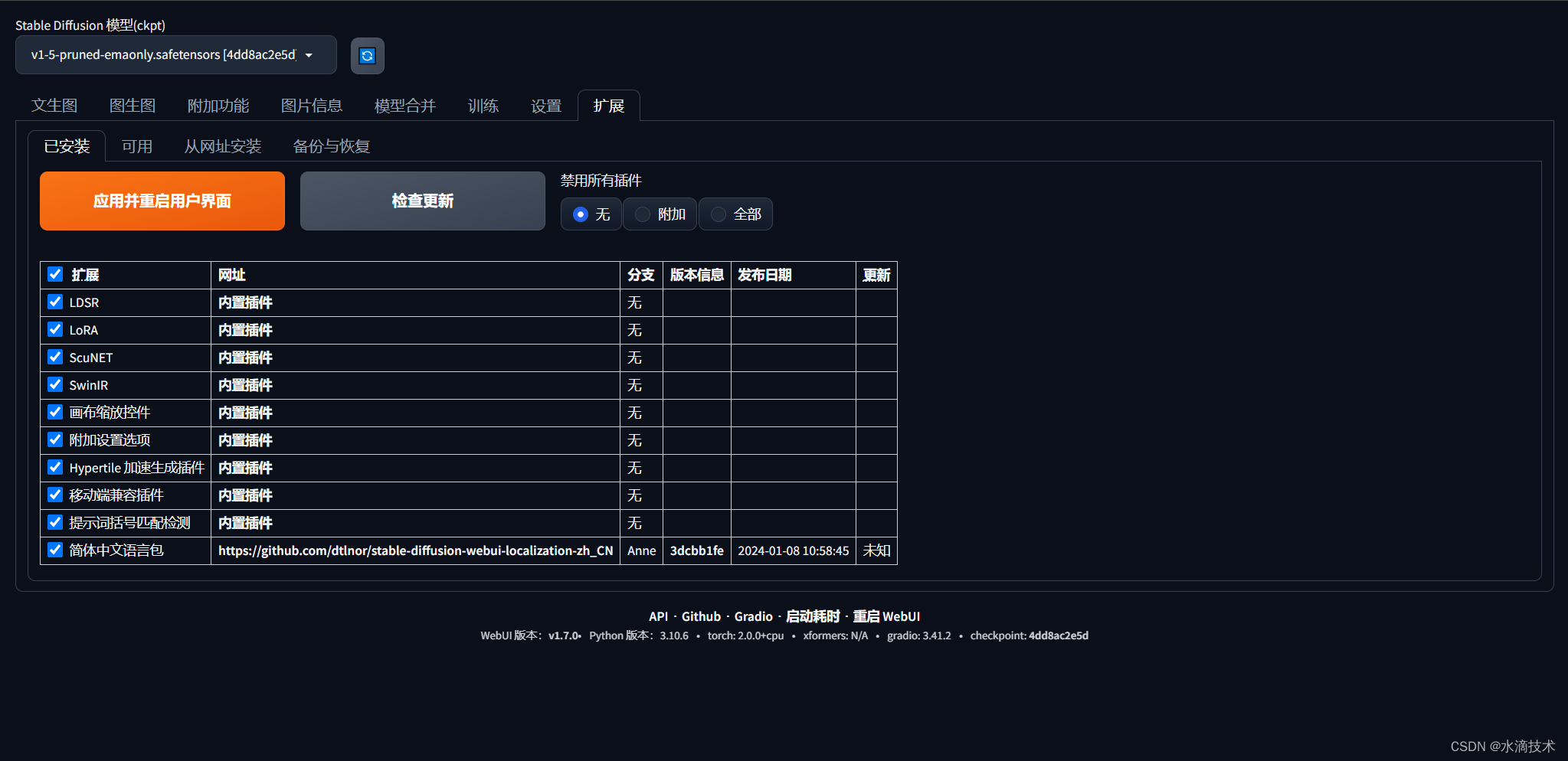Click the 分支 column header

click(640, 275)
